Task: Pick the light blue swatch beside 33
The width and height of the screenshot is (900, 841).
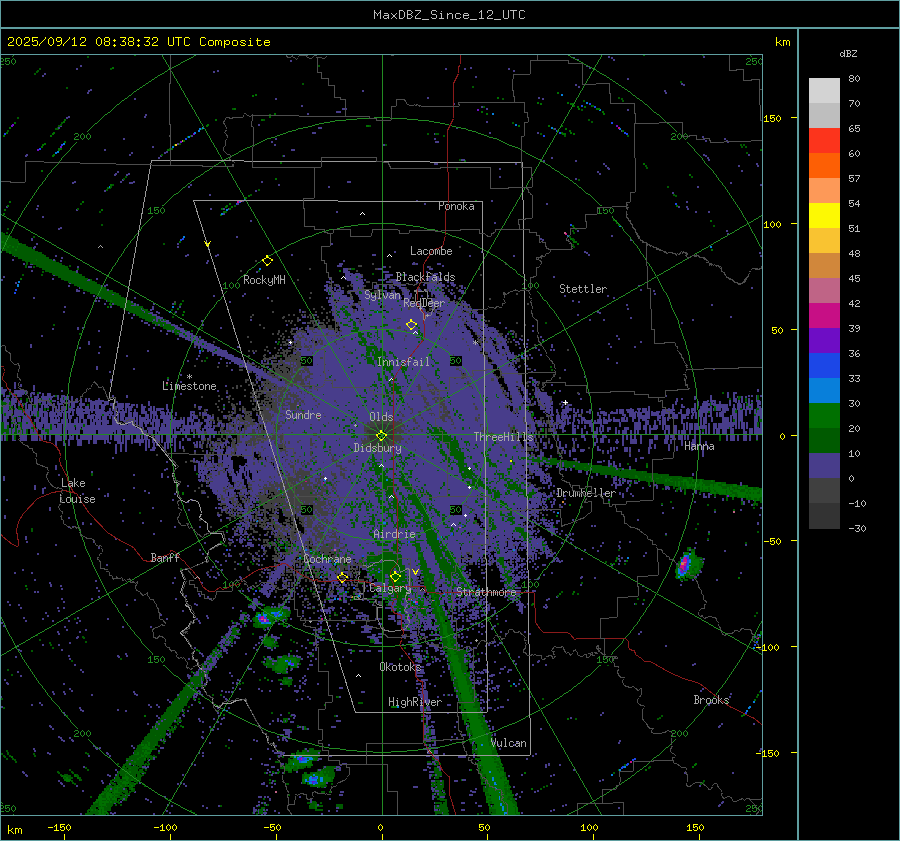Action: tap(824, 391)
